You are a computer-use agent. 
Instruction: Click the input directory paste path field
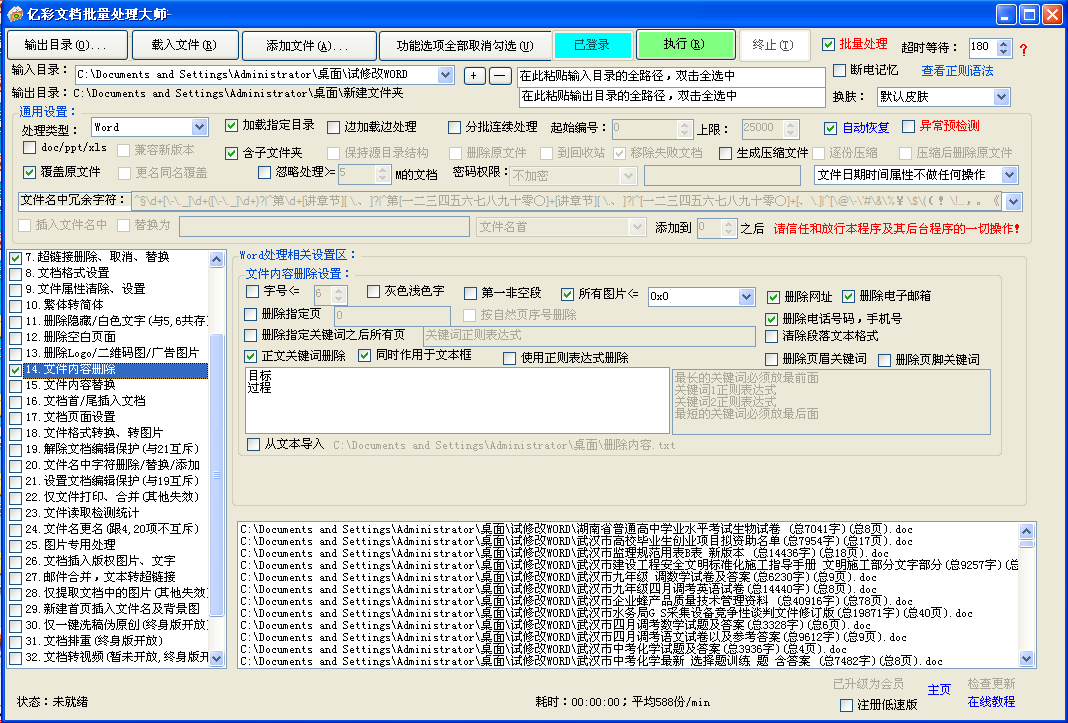(671, 76)
